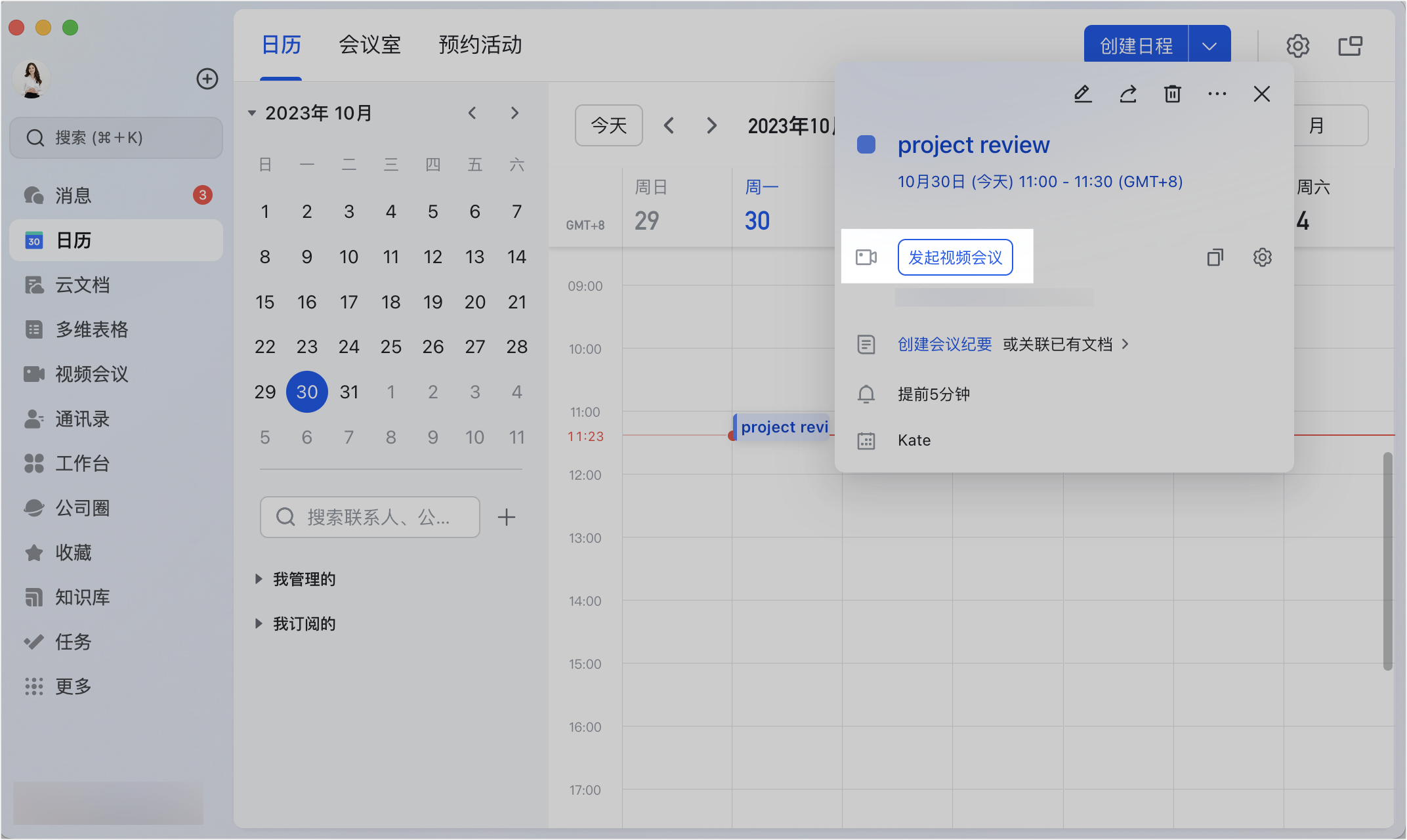Click the user avatar picture

point(31,79)
